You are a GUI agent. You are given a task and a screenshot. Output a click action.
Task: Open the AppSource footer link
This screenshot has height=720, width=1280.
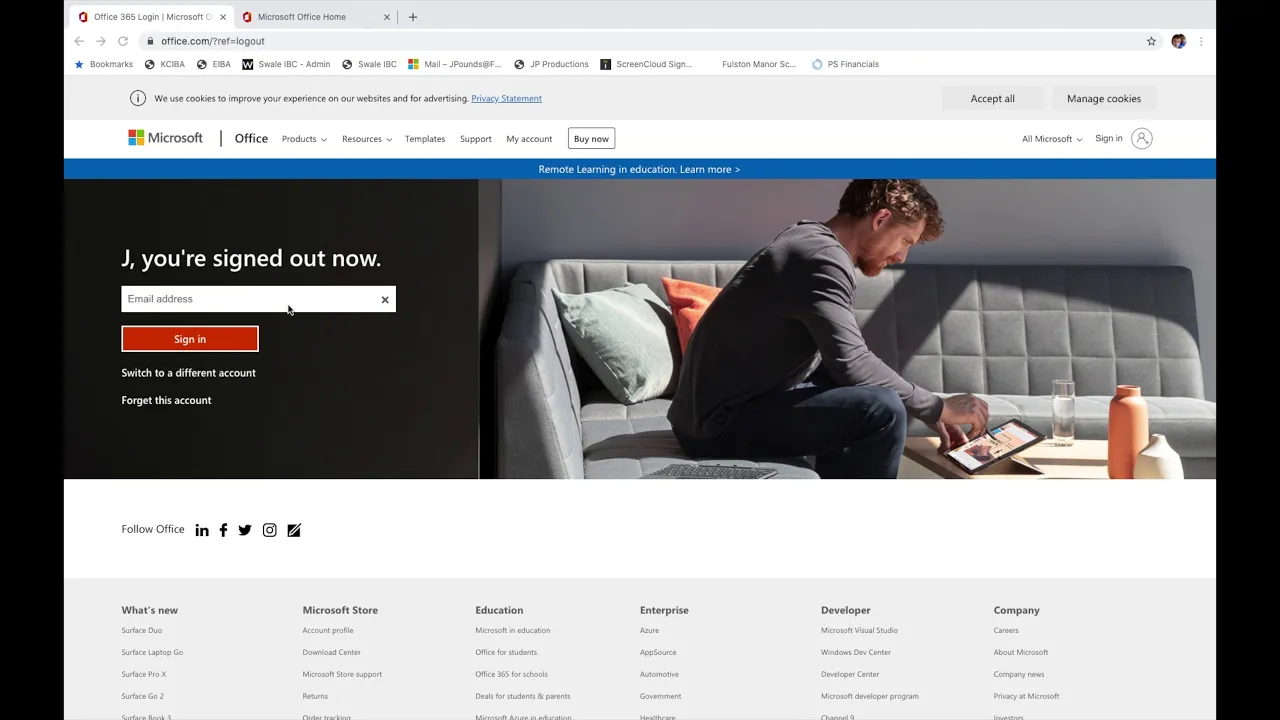(658, 652)
